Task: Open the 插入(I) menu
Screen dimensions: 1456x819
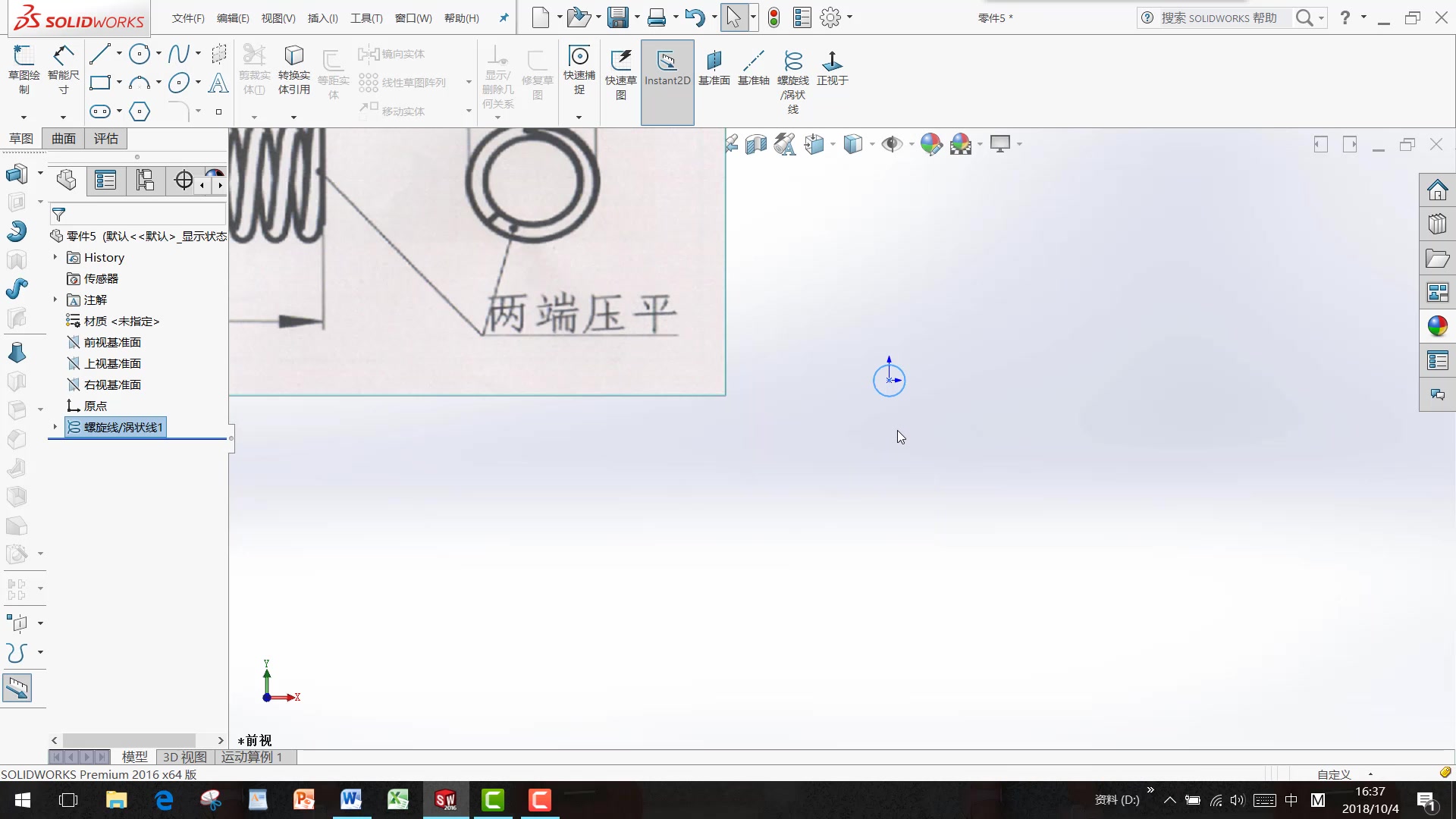Action: [x=322, y=17]
